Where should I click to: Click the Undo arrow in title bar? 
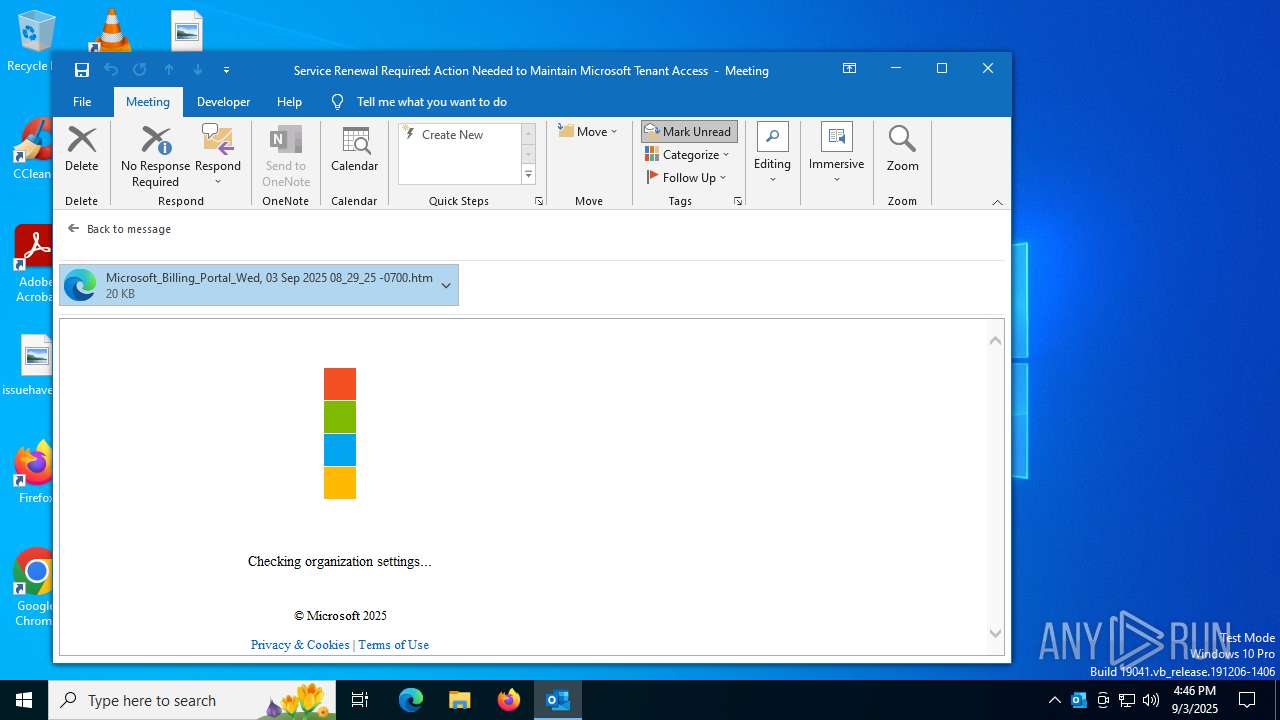click(x=111, y=70)
